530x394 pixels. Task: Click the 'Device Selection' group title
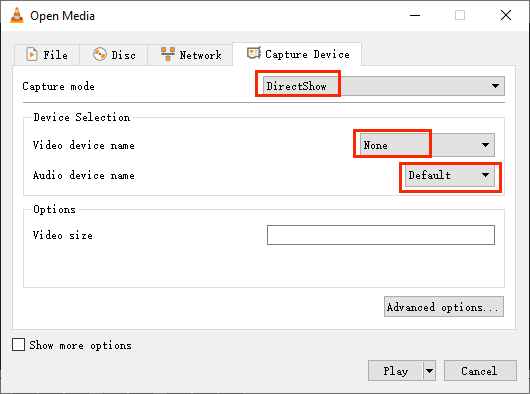(81, 117)
